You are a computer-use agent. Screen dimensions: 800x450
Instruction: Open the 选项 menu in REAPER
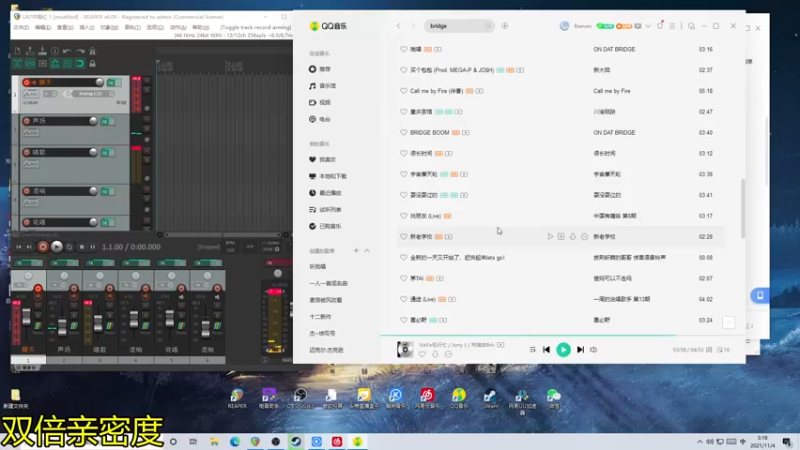[x=155, y=28]
